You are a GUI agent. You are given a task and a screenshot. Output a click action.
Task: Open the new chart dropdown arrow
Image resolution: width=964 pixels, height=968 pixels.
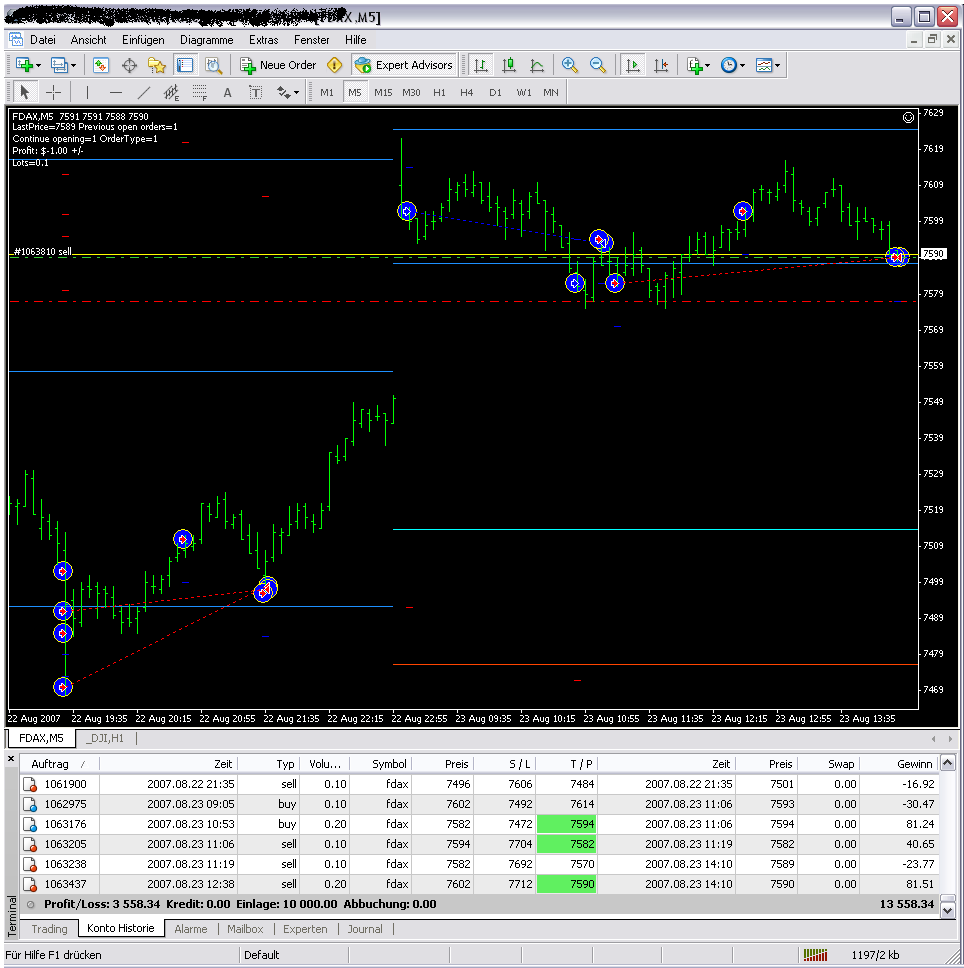tap(38, 65)
